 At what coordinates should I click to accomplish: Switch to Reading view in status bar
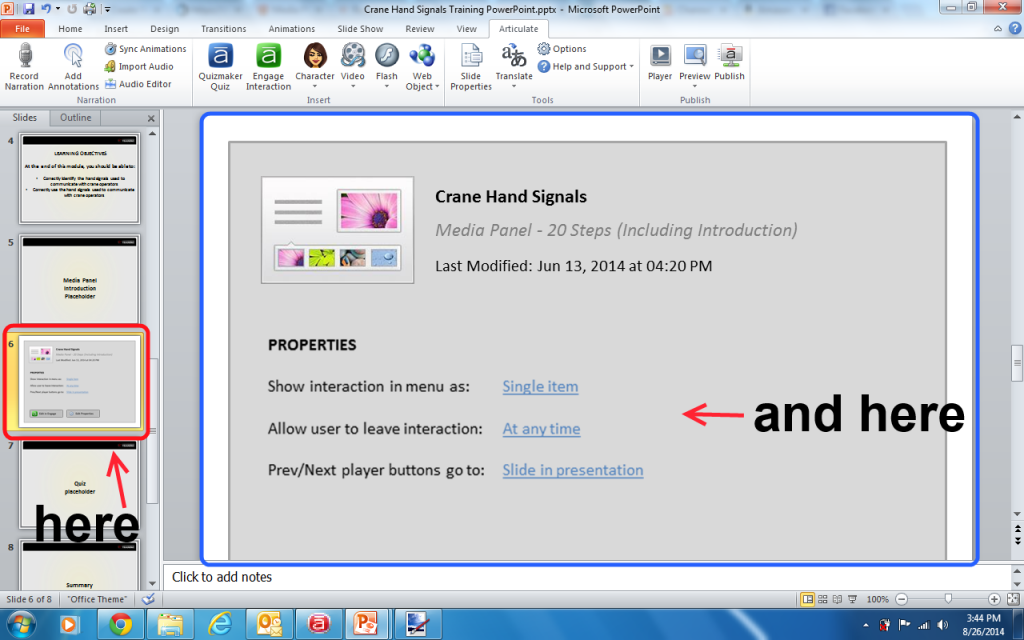pyautogui.click(x=837, y=599)
